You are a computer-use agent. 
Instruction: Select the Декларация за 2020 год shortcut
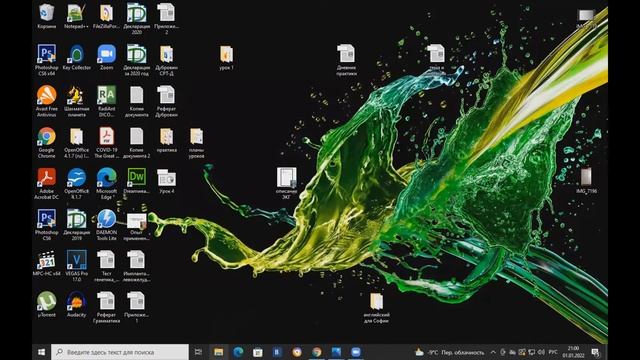[136, 60]
